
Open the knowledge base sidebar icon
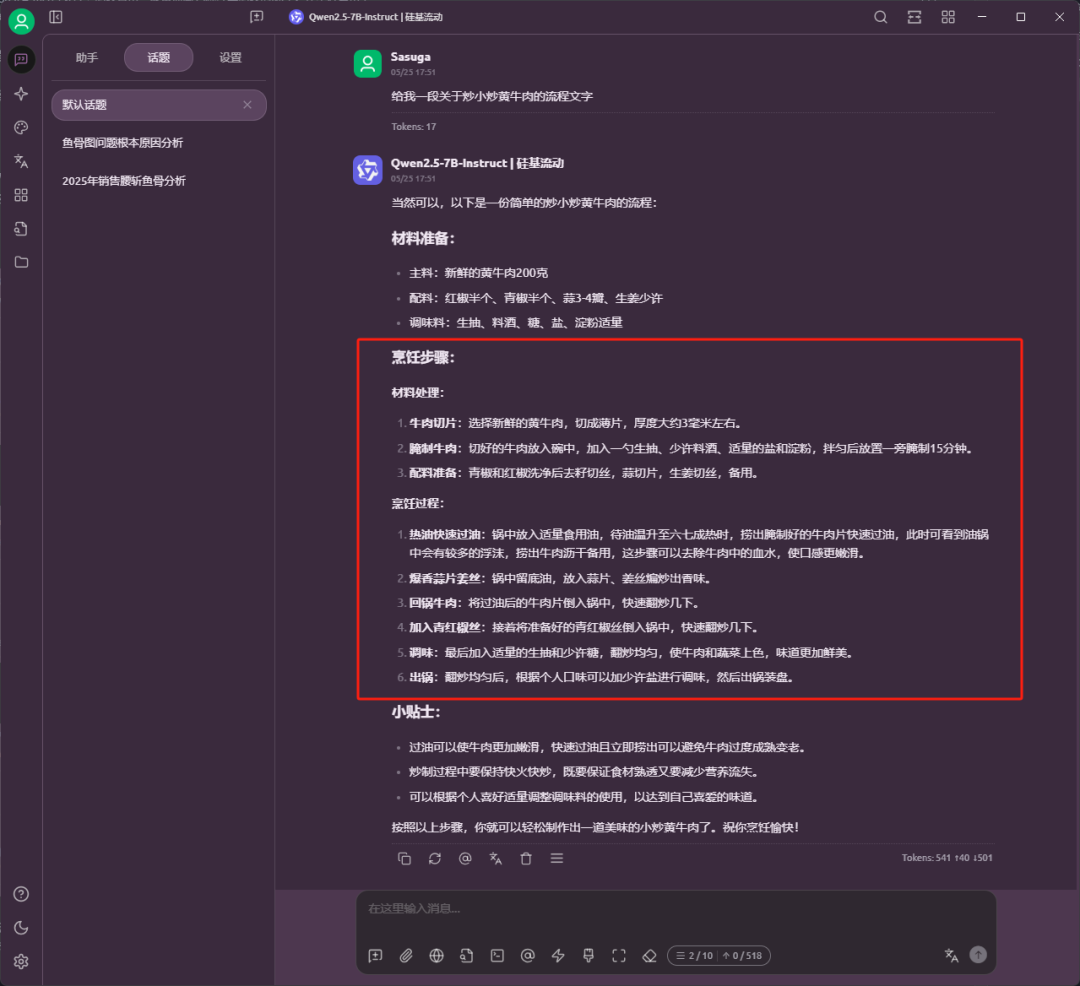[21, 229]
